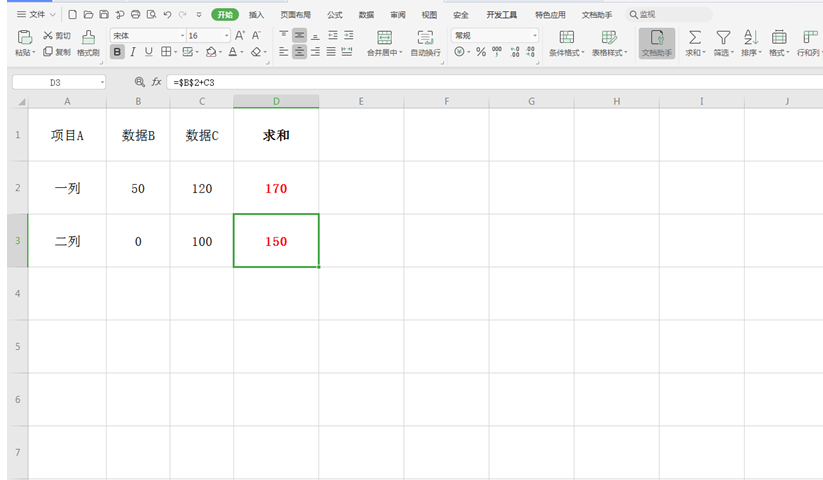823x480 pixels.
Task: Select column D header
Action: pos(276,101)
